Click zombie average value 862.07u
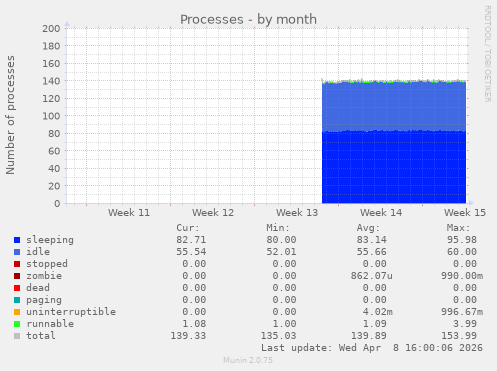Screen dimensions: 497x371 tap(371, 276)
